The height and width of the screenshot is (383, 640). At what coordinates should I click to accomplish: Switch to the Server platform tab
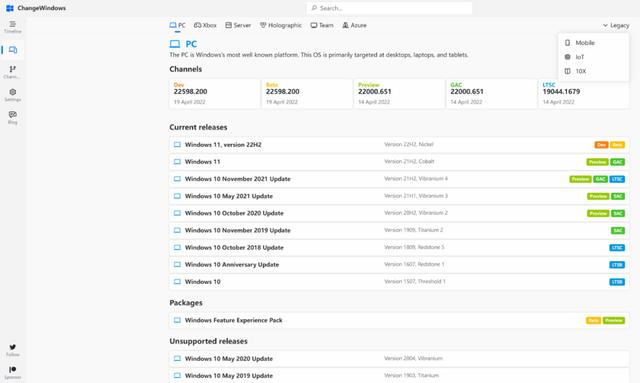pyautogui.click(x=238, y=25)
